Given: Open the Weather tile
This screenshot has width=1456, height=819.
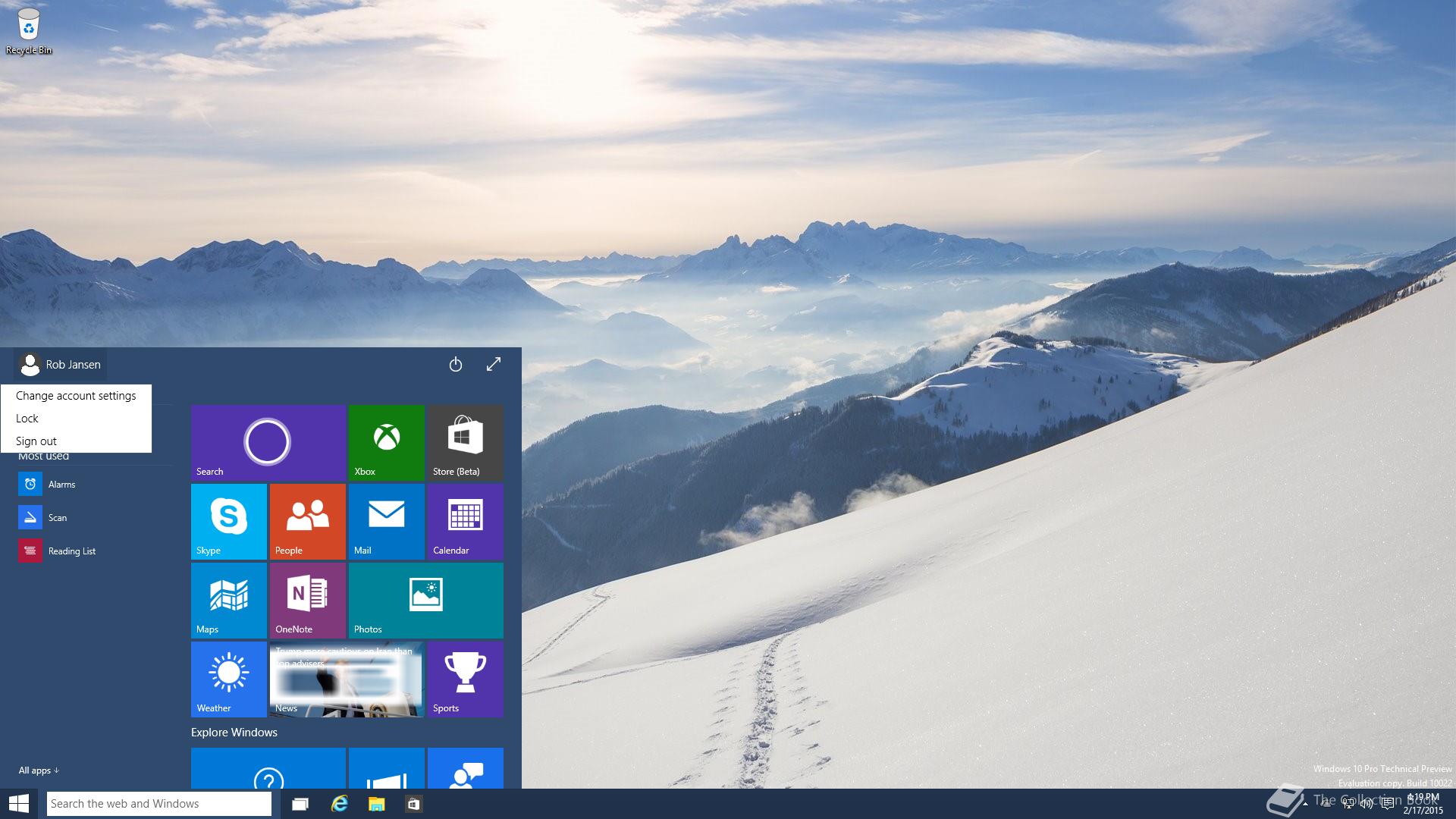Looking at the screenshot, I should (x=229, y=679).
